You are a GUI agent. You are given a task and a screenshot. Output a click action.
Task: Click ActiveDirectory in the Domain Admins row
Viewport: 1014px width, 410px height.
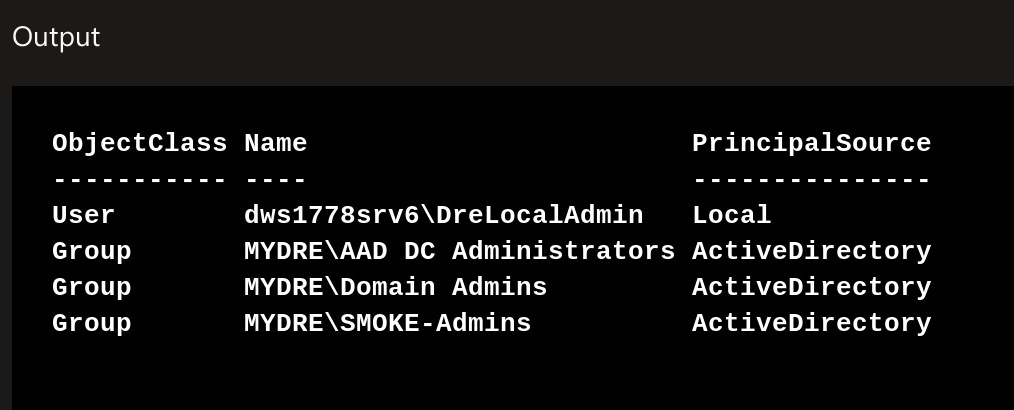(812, 288)
